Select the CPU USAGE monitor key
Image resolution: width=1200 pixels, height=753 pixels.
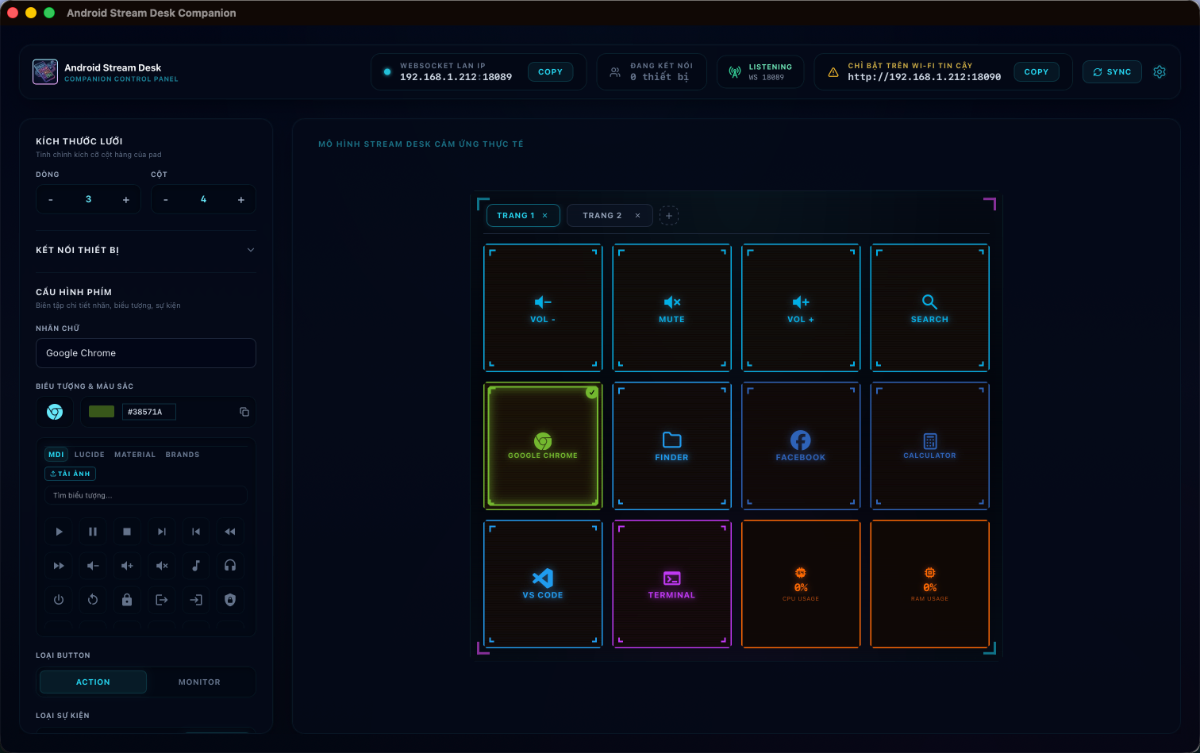point(801,584)
